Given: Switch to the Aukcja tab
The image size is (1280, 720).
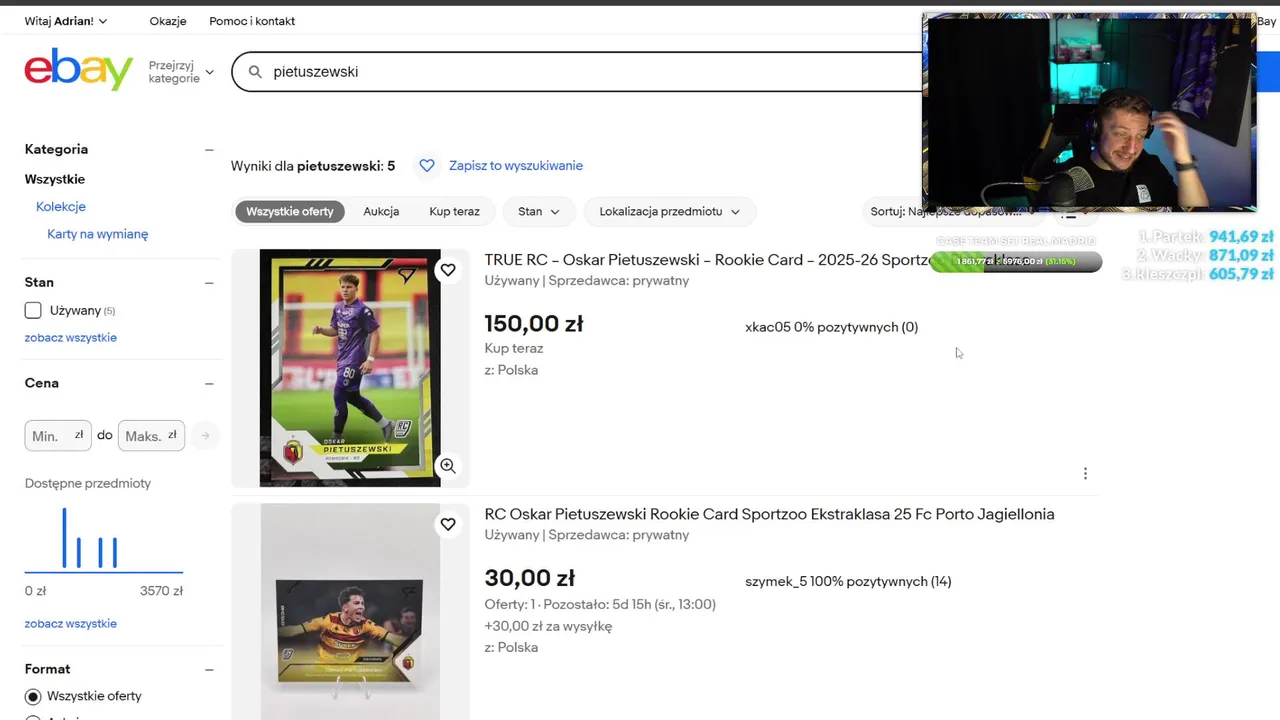Looking at the screenshot, I should [x=381, y=212].
